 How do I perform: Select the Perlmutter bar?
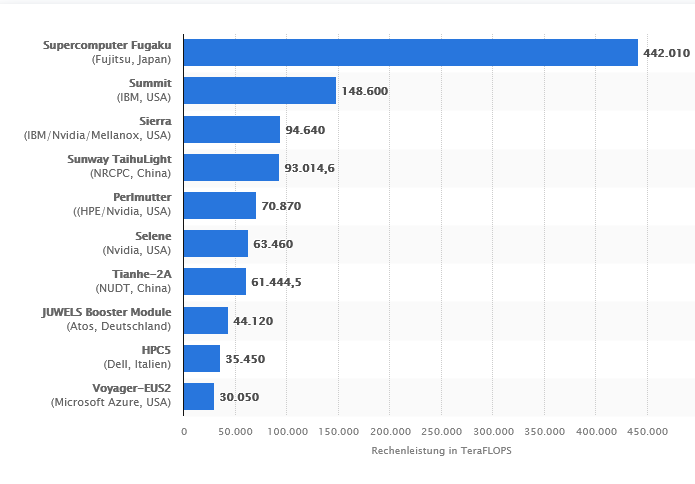pyautogui.click(x=220, y=205)
